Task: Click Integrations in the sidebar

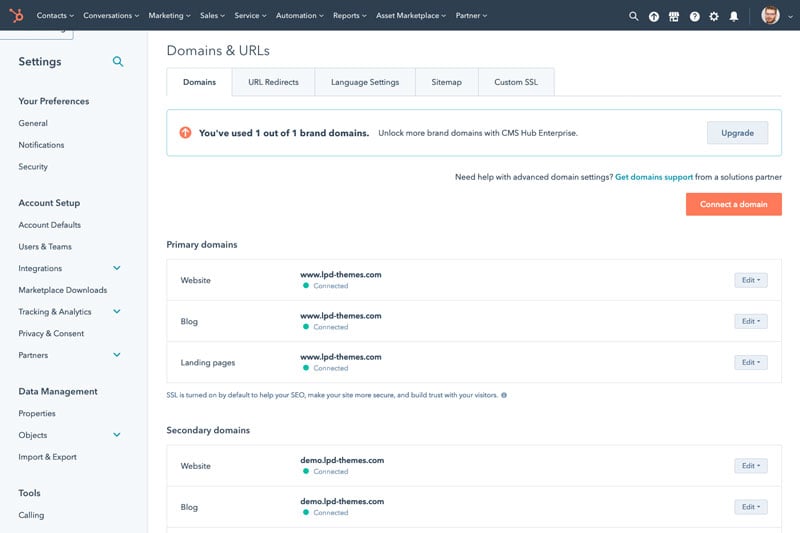Action: pos(40,268)
